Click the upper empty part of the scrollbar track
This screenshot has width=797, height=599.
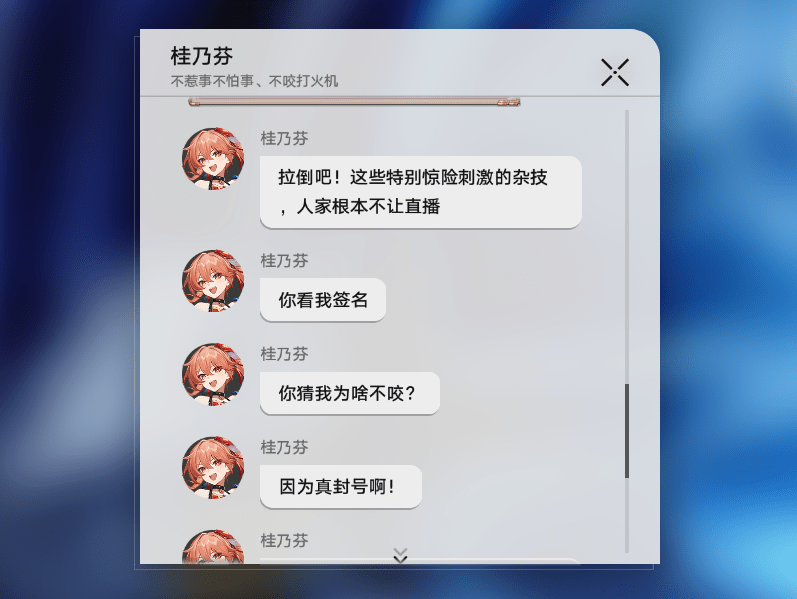click(x=627, y=247)
